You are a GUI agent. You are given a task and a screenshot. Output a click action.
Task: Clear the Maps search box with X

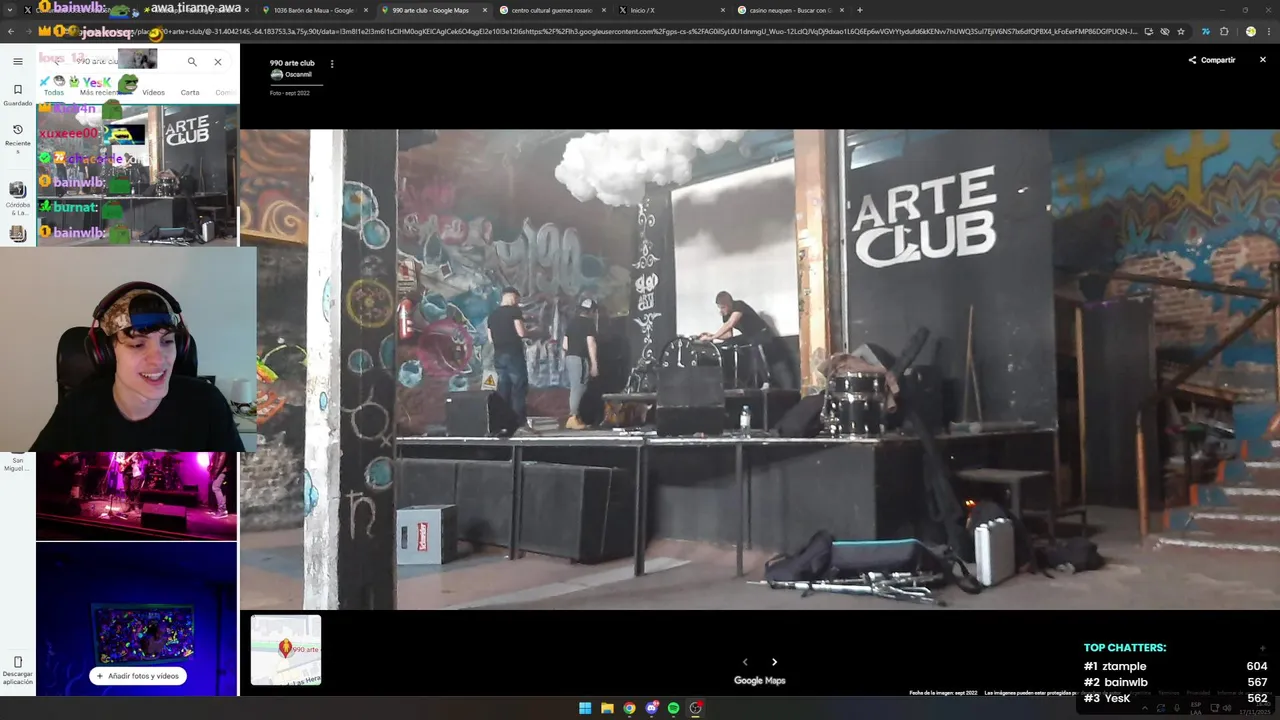pyautogui.click(x=217, y=62)
